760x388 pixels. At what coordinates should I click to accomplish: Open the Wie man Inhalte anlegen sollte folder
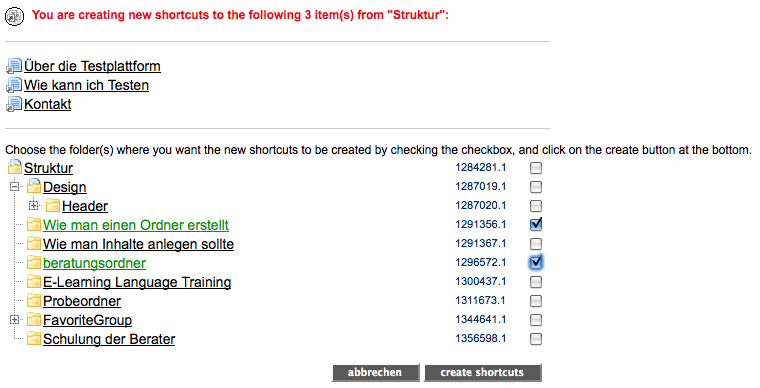pos(139,244)
